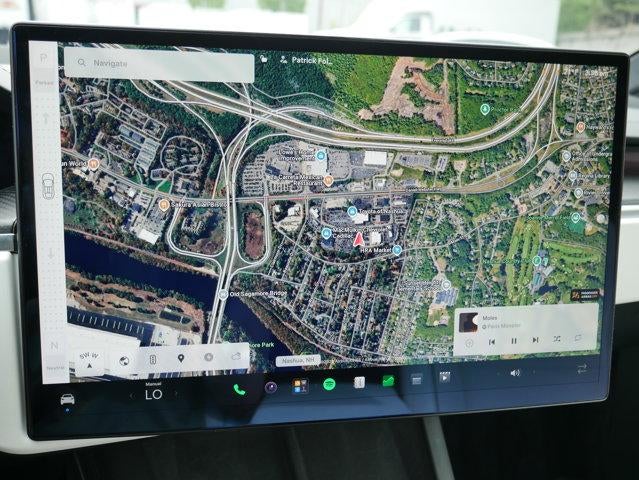
Task: Increase volume with right chevron
Action: point(534,372)
